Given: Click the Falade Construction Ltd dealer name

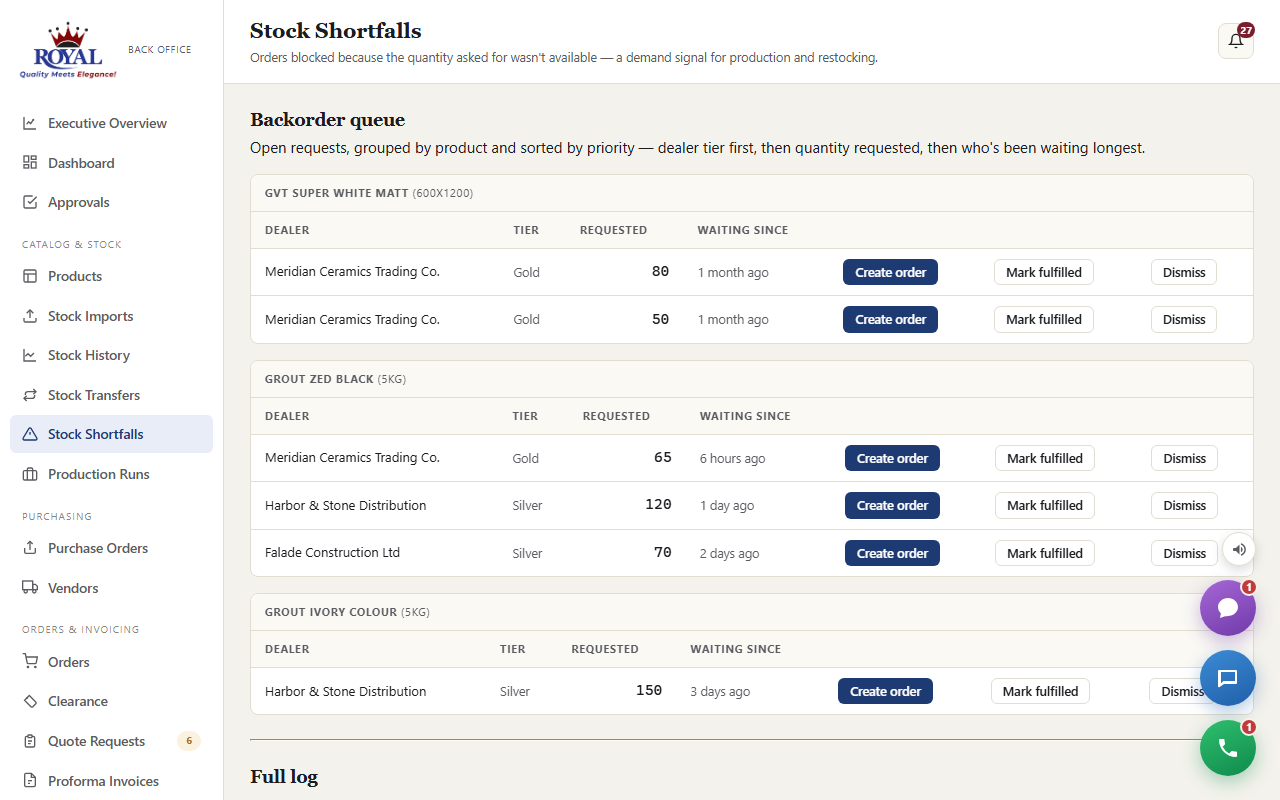Looking at the screenshot, I should click(x=332, y=552).
